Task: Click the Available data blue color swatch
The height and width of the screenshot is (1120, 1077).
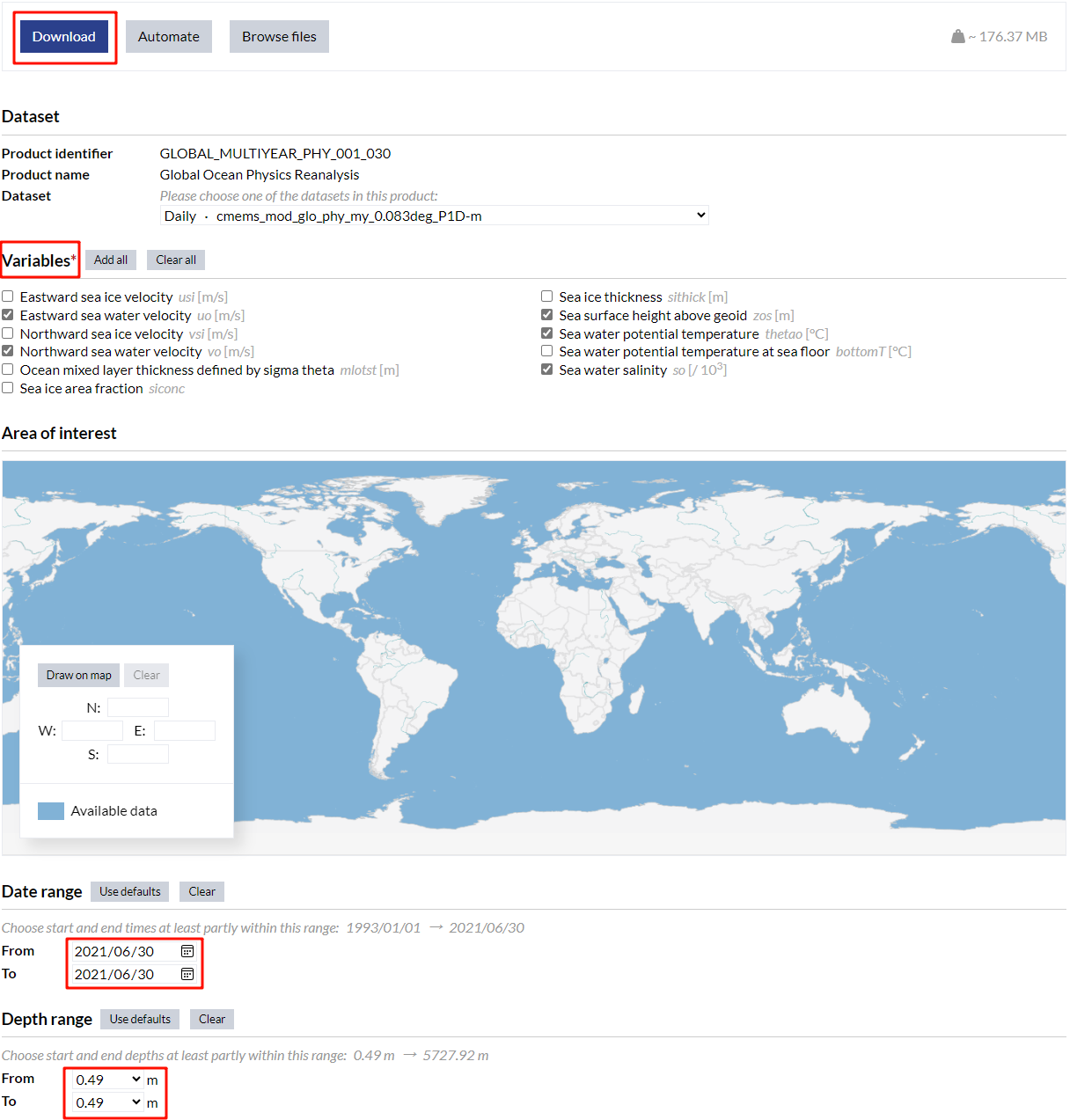Action: point(51,811)
